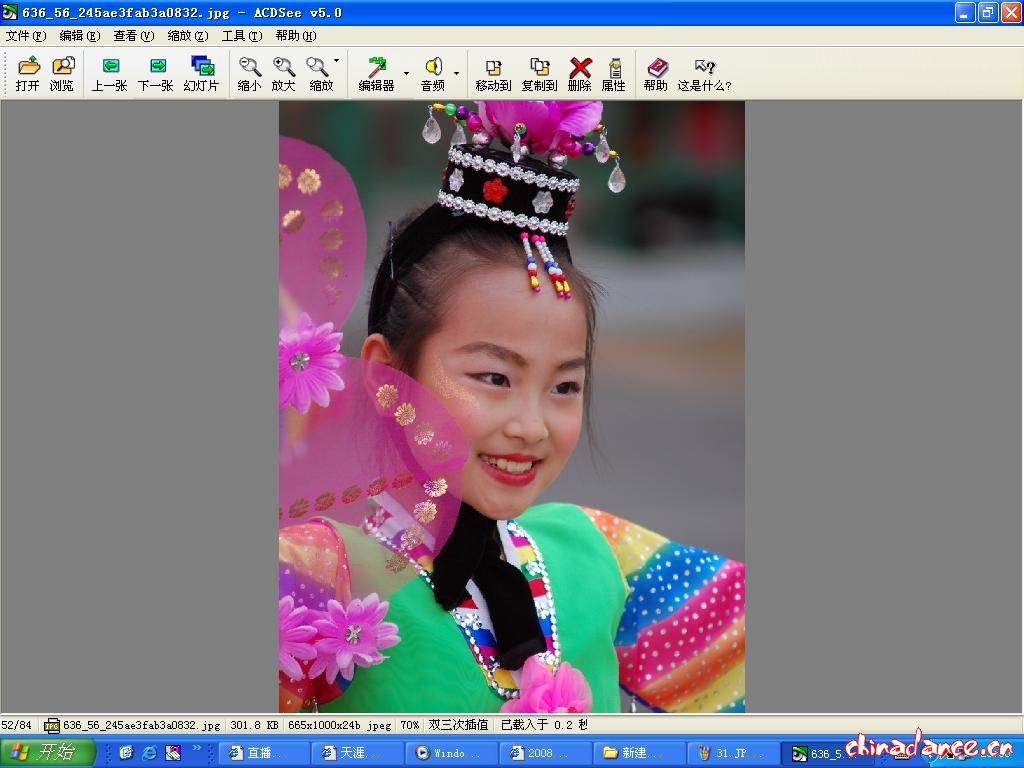The image size is (1024, 768).
Task: Open the 工具 (Tools) menu
Action: coord(241,36)
